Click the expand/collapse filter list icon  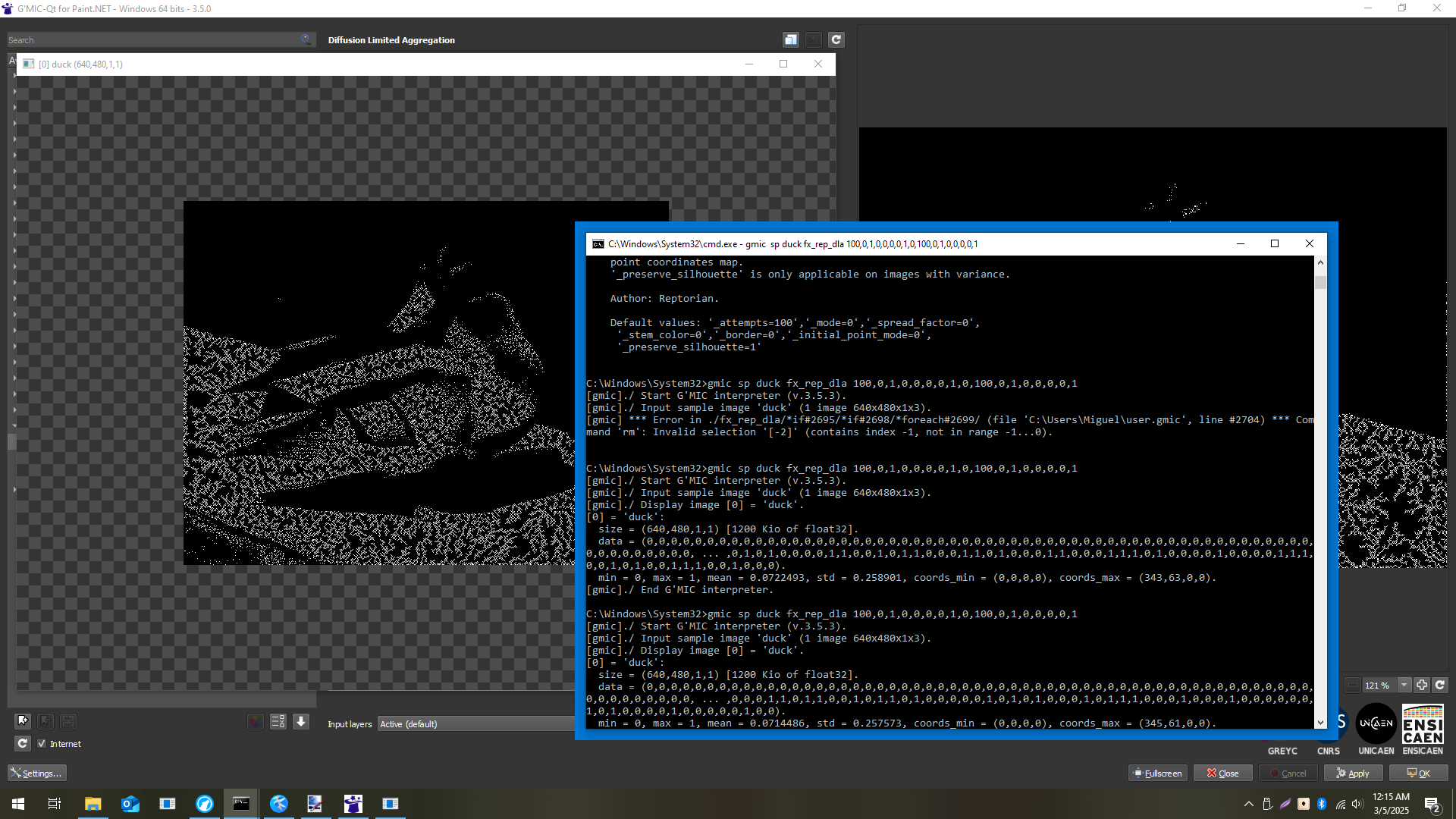click(278, 722)
